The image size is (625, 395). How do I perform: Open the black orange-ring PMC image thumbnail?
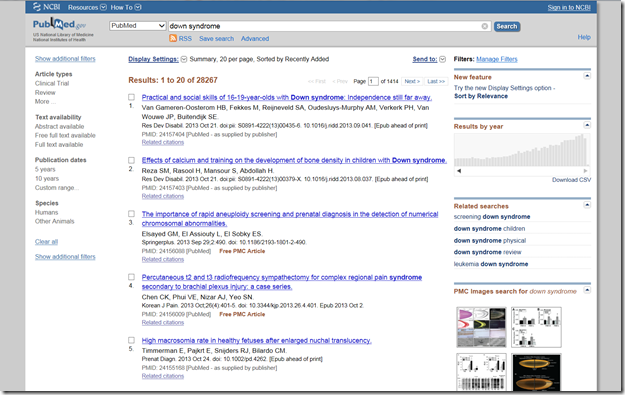536,372
